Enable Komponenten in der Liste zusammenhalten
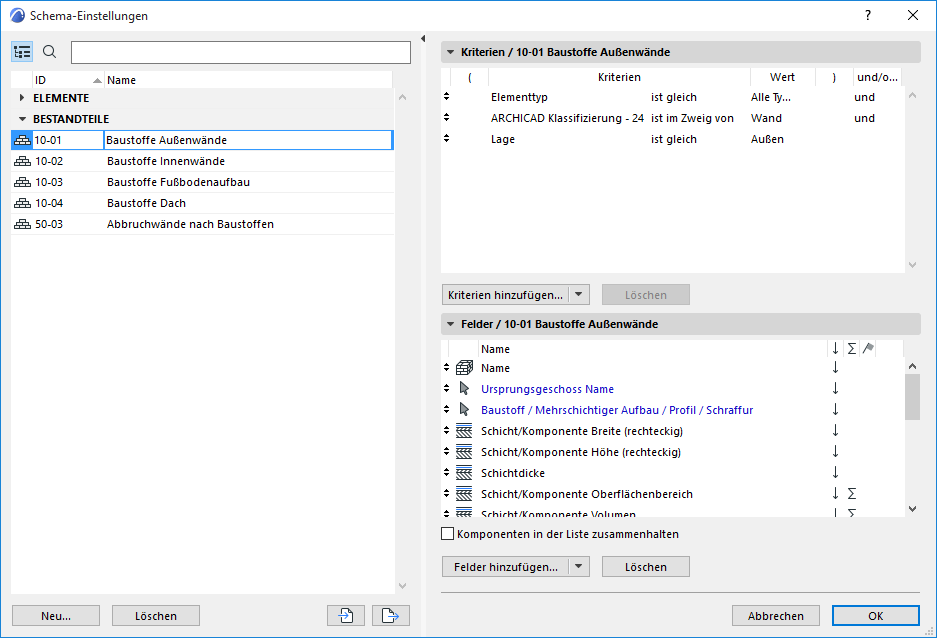This screenshot has width=937, height=638. tap(448, 534)
